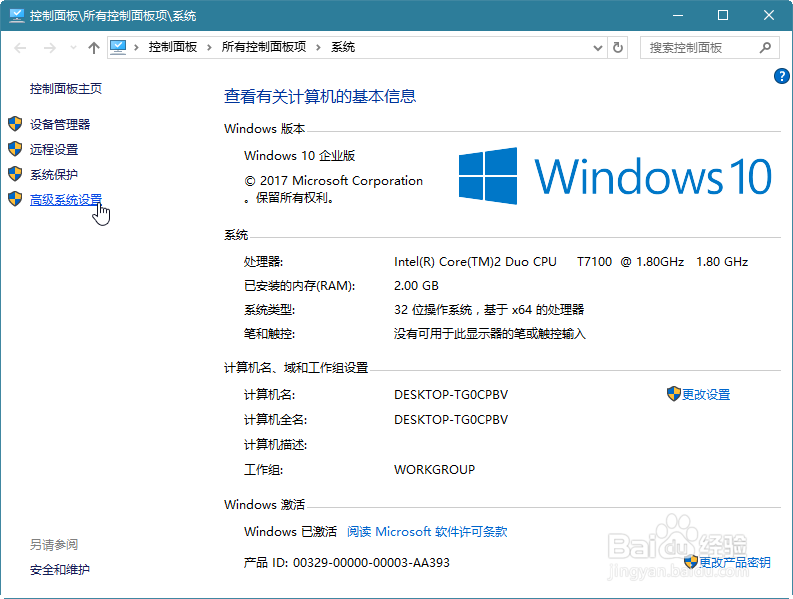This screenshot has width=793, height=599.
Task: Select 控制面板 breadcrumb
Action: point(172,48)
